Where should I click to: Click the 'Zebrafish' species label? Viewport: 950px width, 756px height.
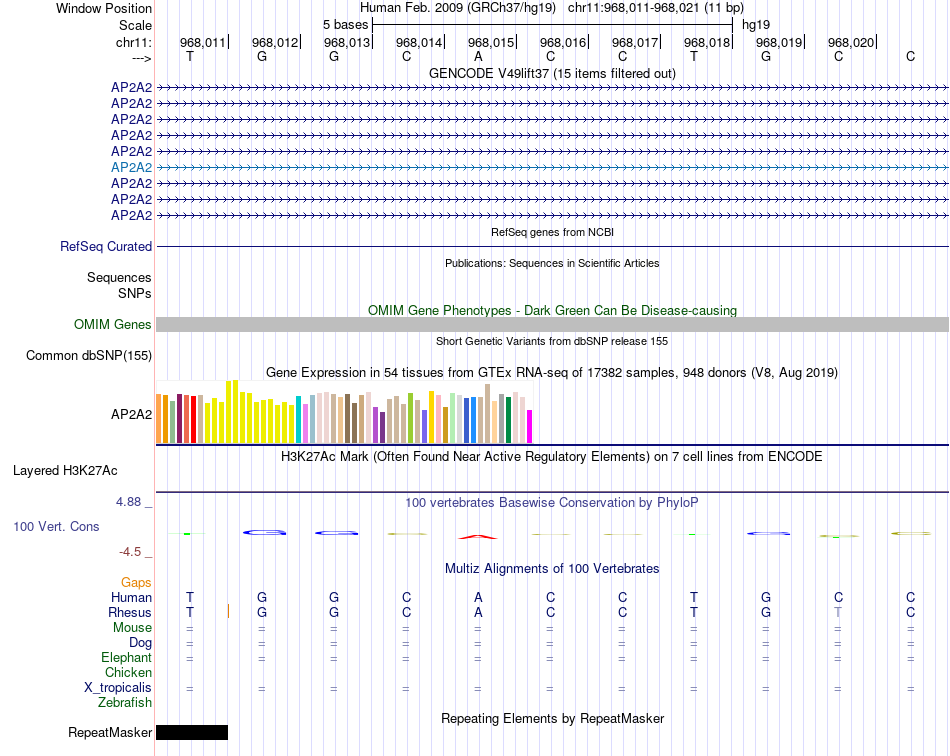[x=125, y=702]
